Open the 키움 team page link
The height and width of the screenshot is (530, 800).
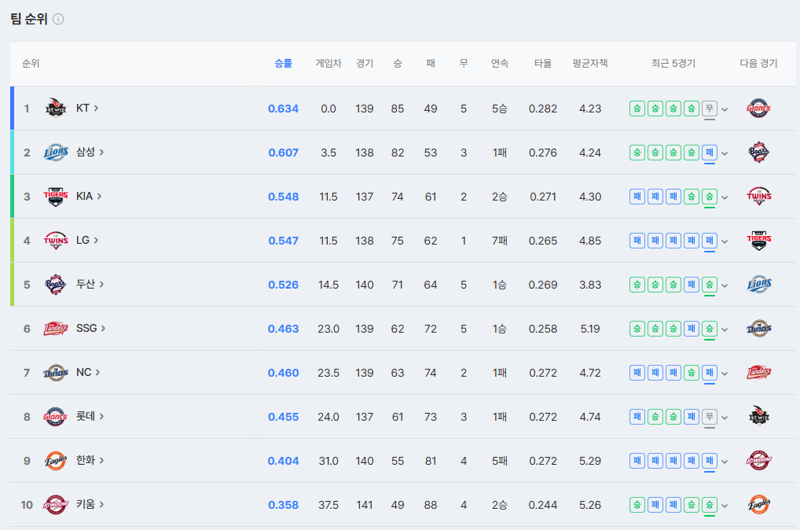pyautogui.click(x=90, y=504)
